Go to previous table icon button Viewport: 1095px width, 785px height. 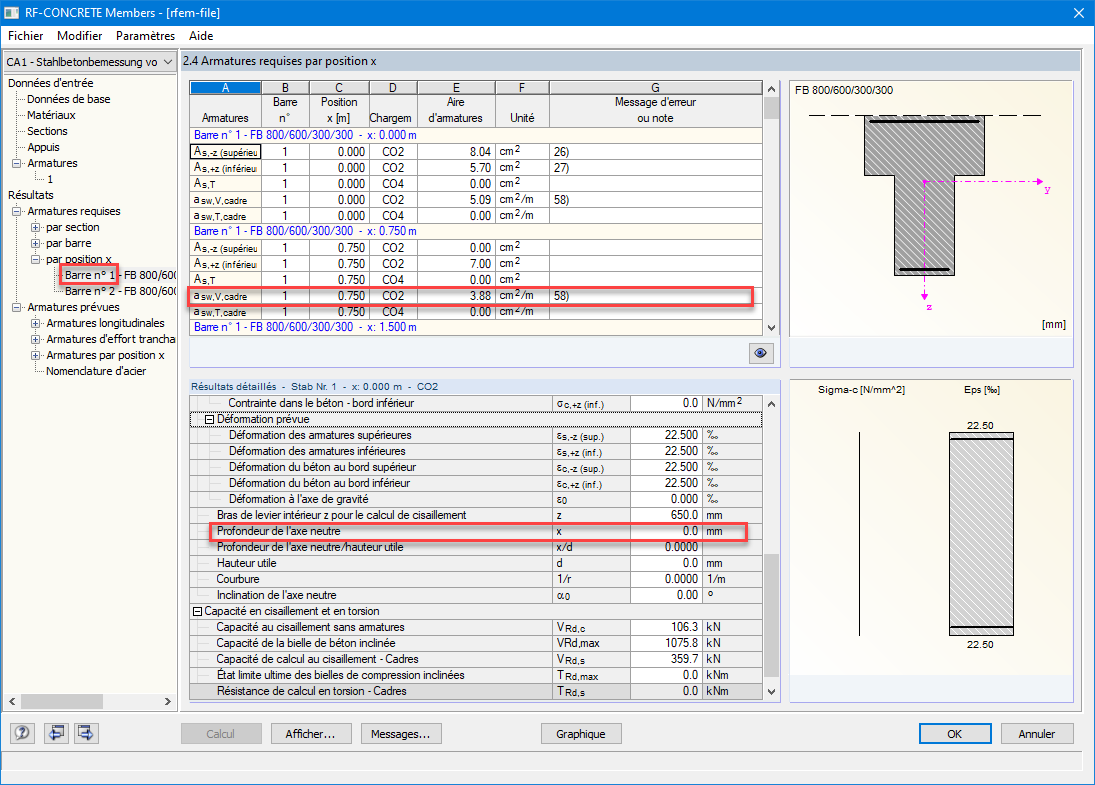[x=57, y=733]
